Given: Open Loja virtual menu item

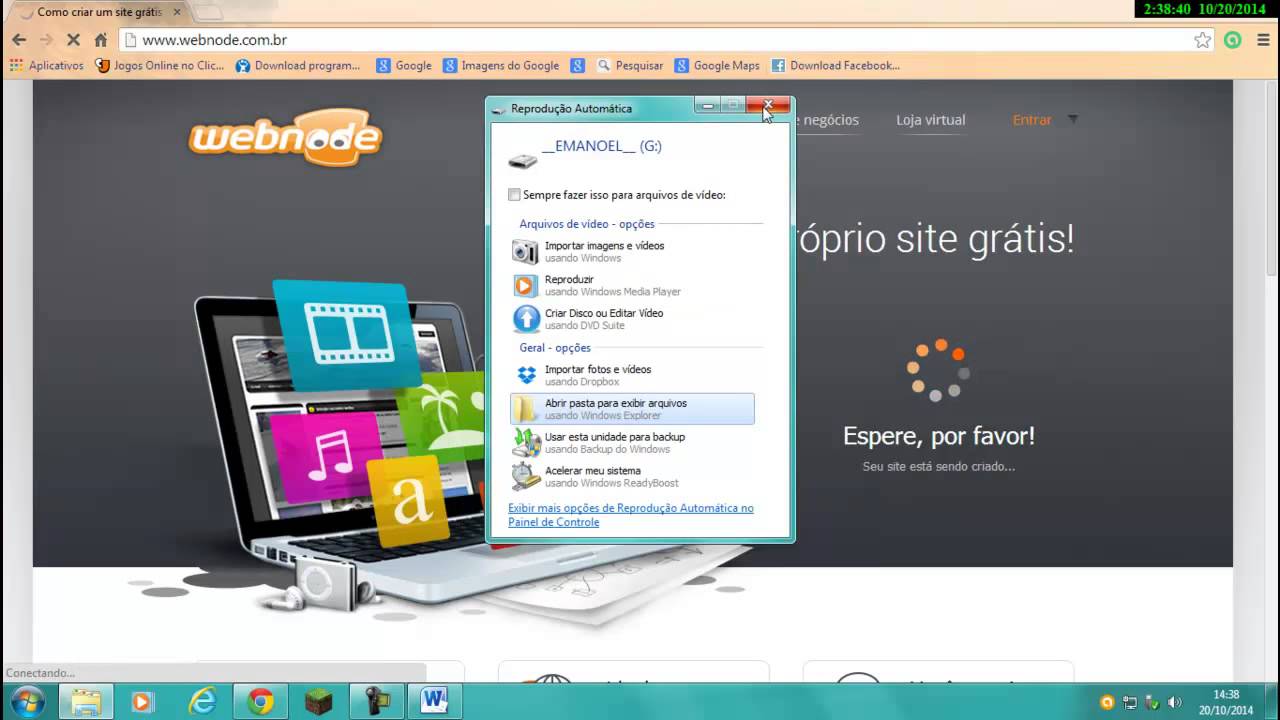Looking at the screenshot, I should (930, 120).
